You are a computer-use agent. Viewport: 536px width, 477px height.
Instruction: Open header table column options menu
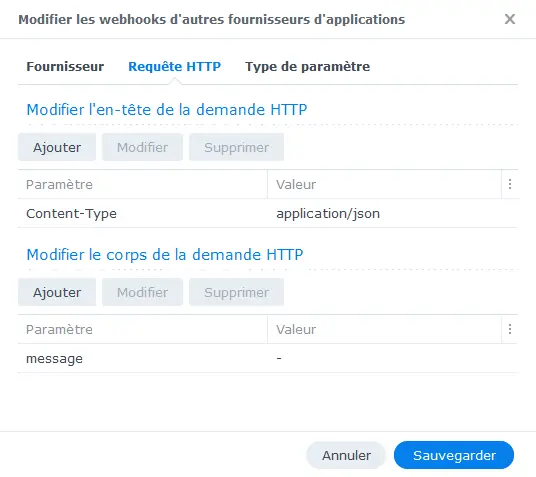510,184
